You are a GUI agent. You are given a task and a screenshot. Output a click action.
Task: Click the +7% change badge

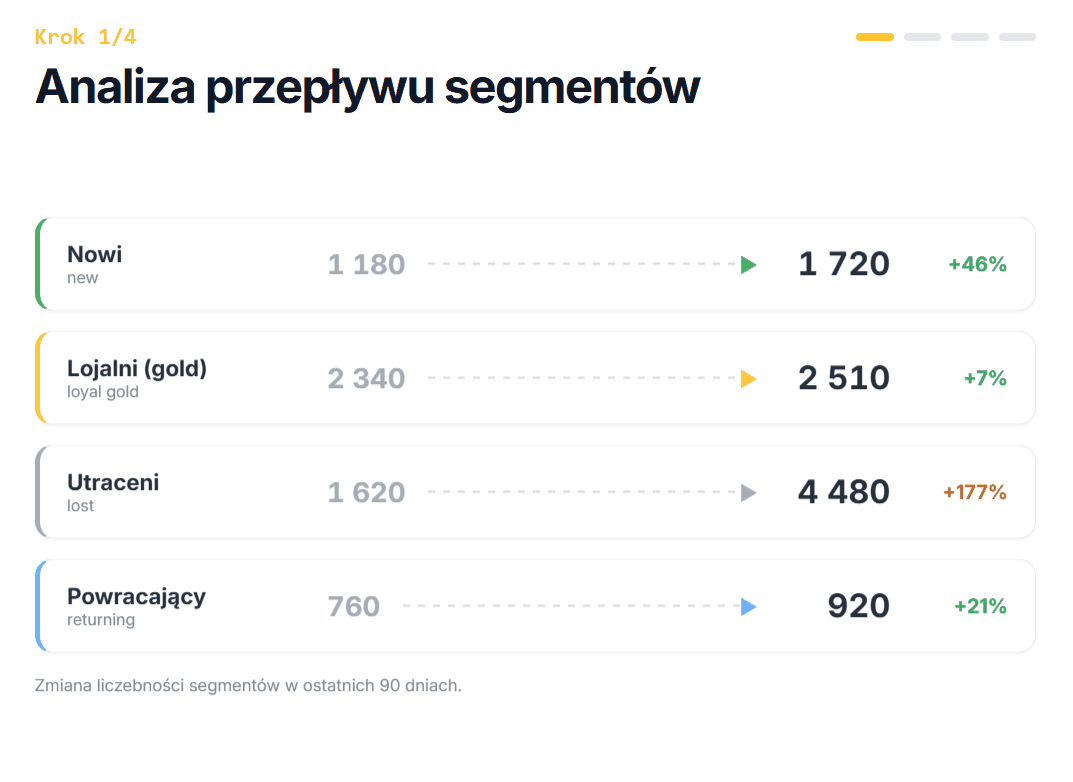point(985,378)
